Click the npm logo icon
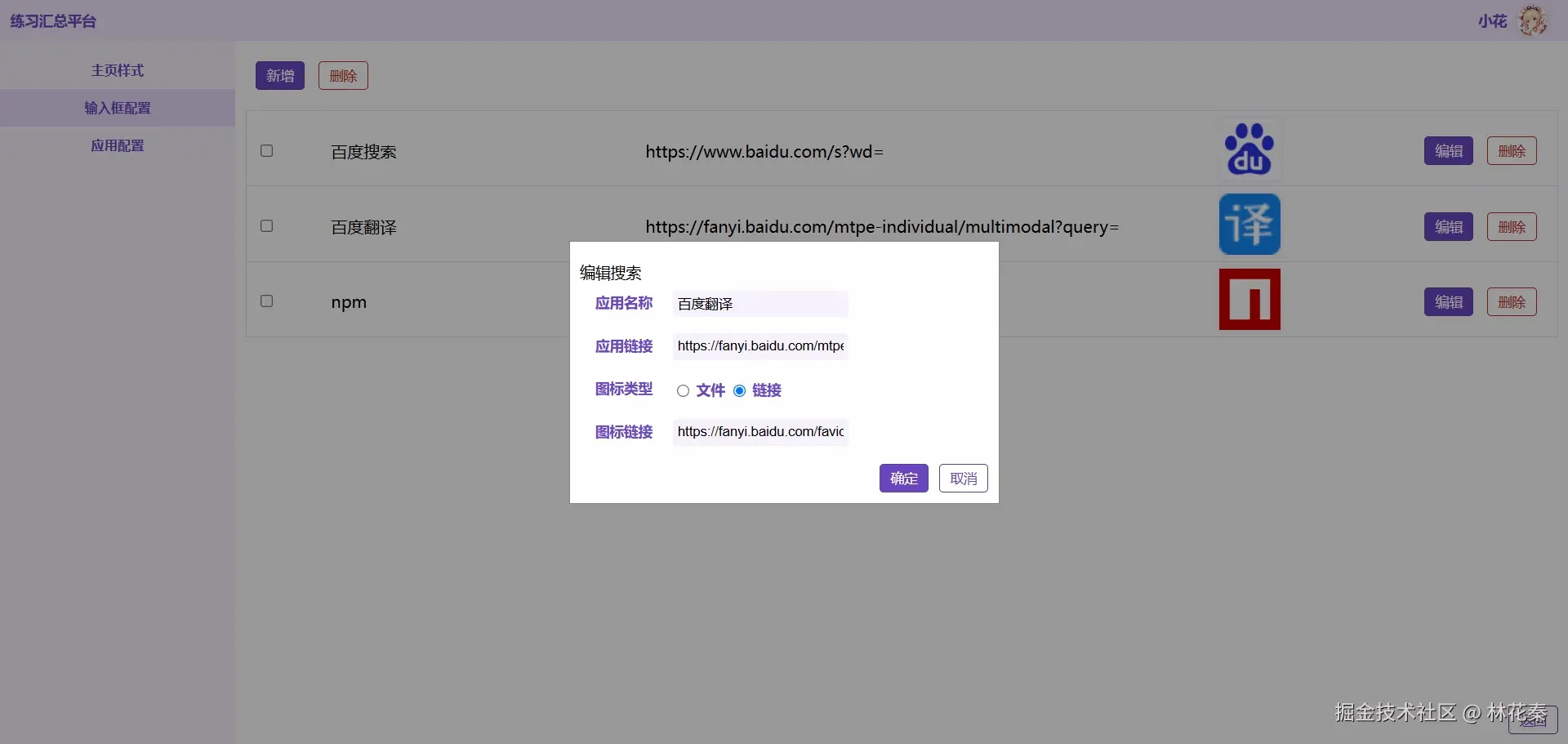The image size is (1568, 744). [x=1249, y=300]
